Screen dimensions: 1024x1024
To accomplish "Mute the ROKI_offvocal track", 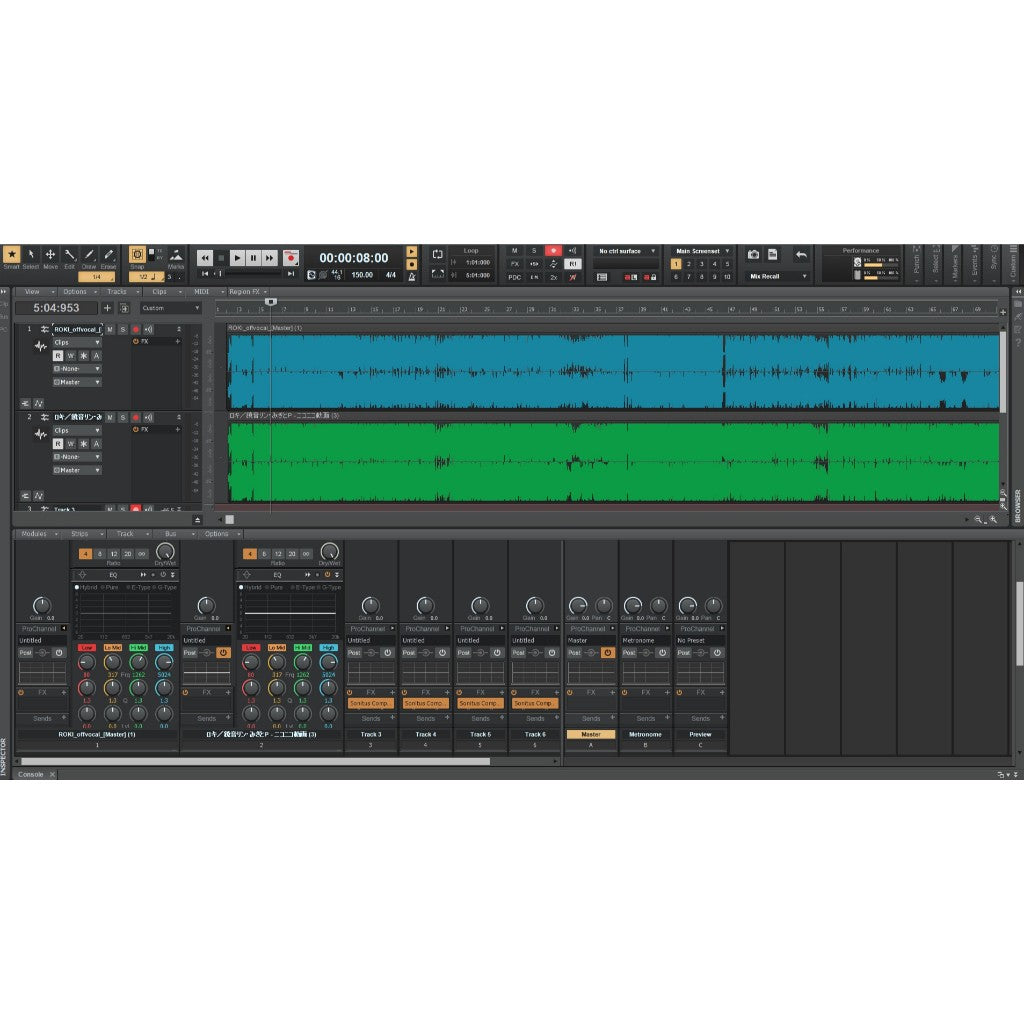I will point(110,329).
